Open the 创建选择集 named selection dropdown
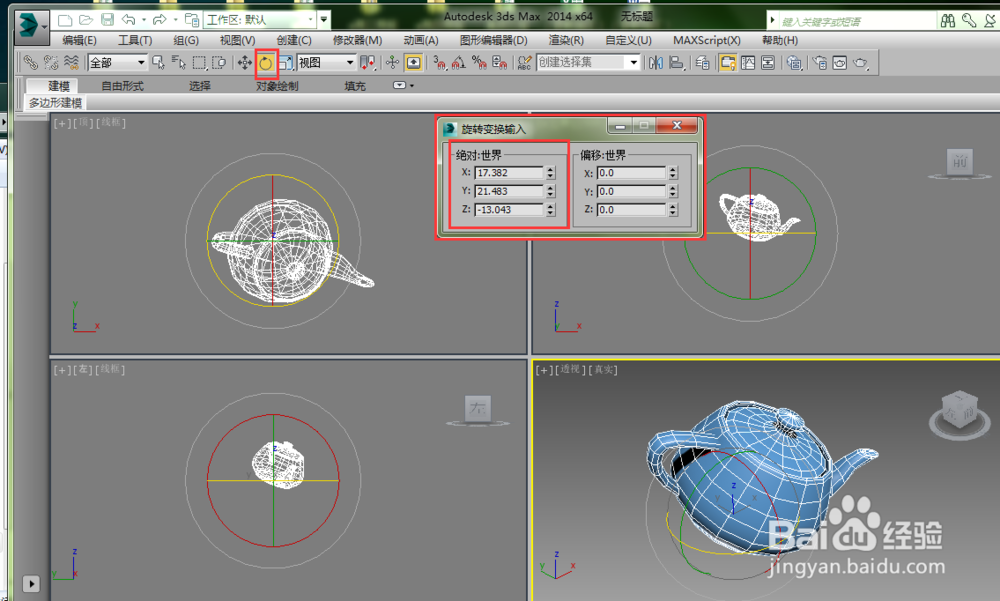 point(588,63)
